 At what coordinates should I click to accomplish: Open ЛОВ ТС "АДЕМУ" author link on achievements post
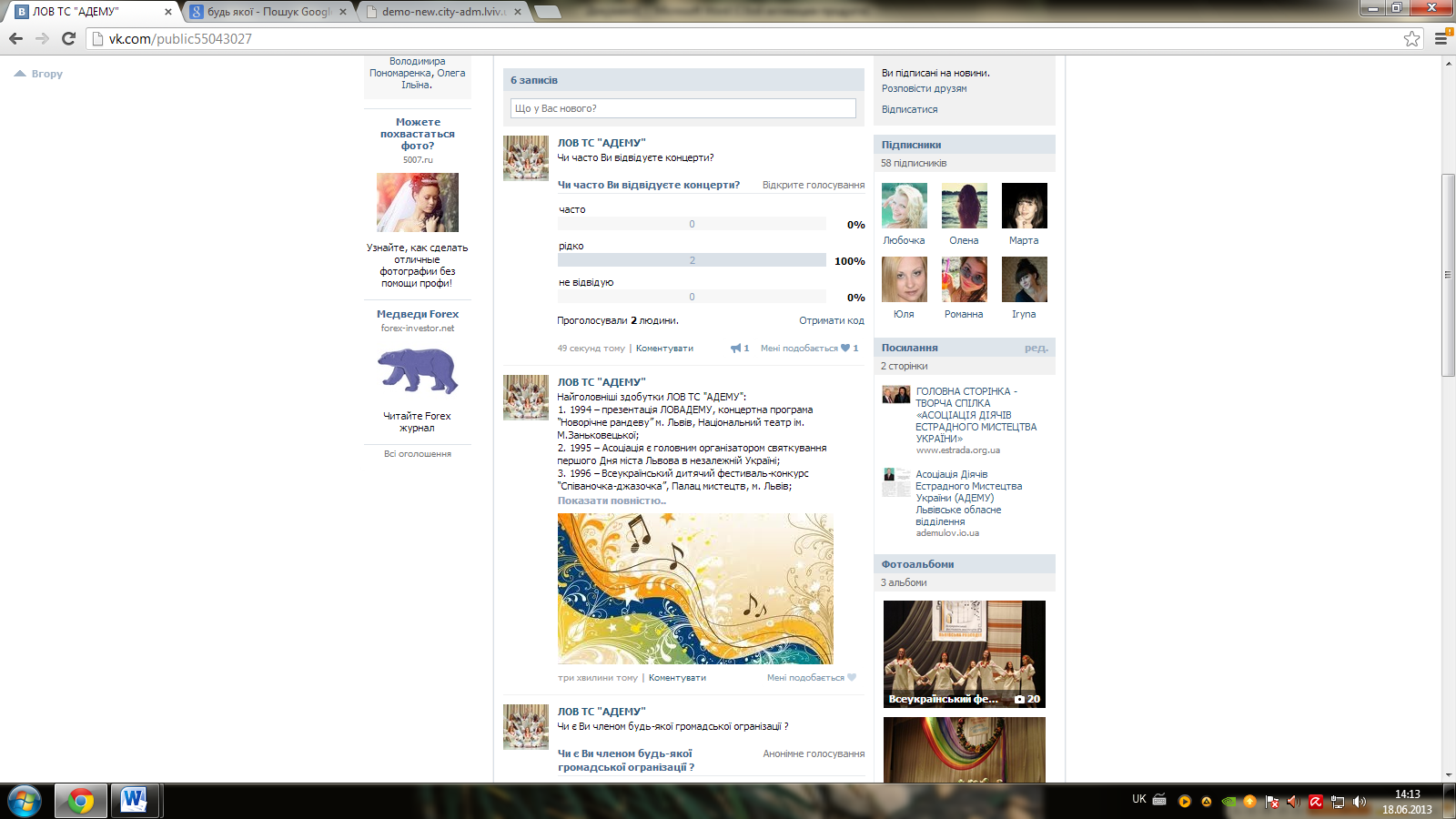(602, 382)
